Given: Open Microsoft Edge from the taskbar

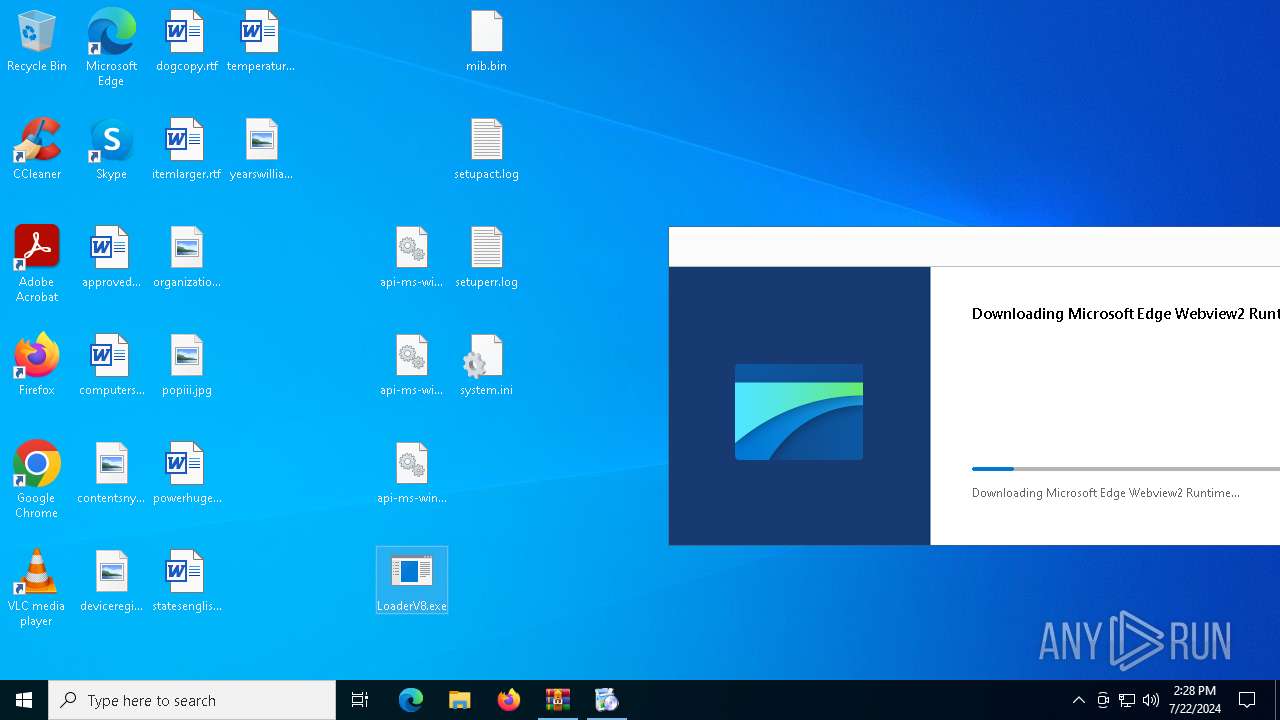Looking at the screenshot, I should pos(411,700).
